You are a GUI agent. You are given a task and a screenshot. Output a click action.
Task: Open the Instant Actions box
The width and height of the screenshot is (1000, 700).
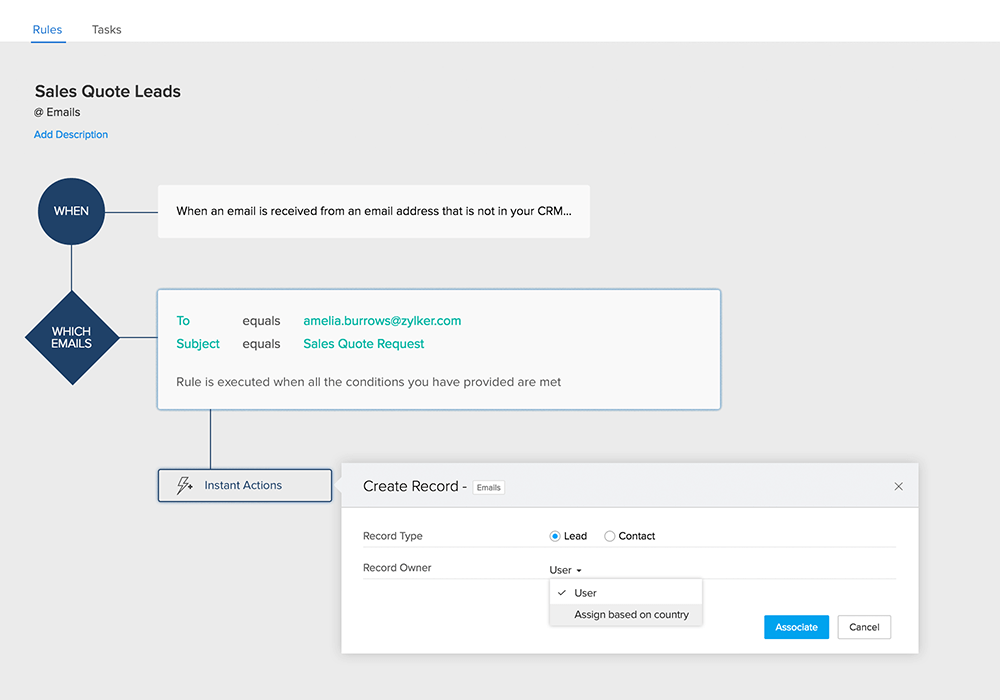(x=244, y=485)
